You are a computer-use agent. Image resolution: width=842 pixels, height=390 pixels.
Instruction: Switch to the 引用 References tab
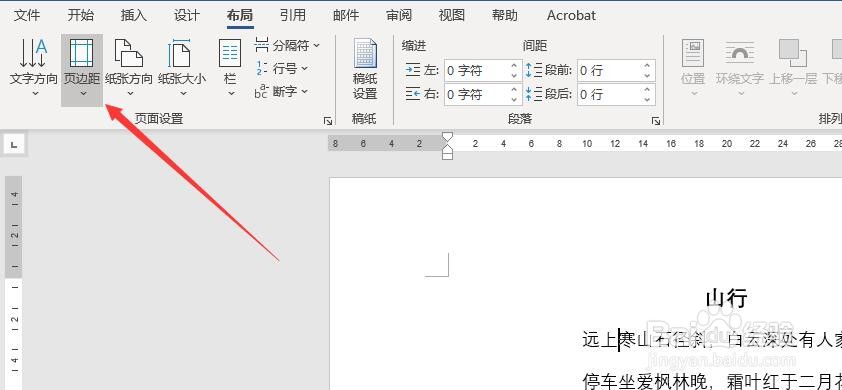[x=293, y=16]
